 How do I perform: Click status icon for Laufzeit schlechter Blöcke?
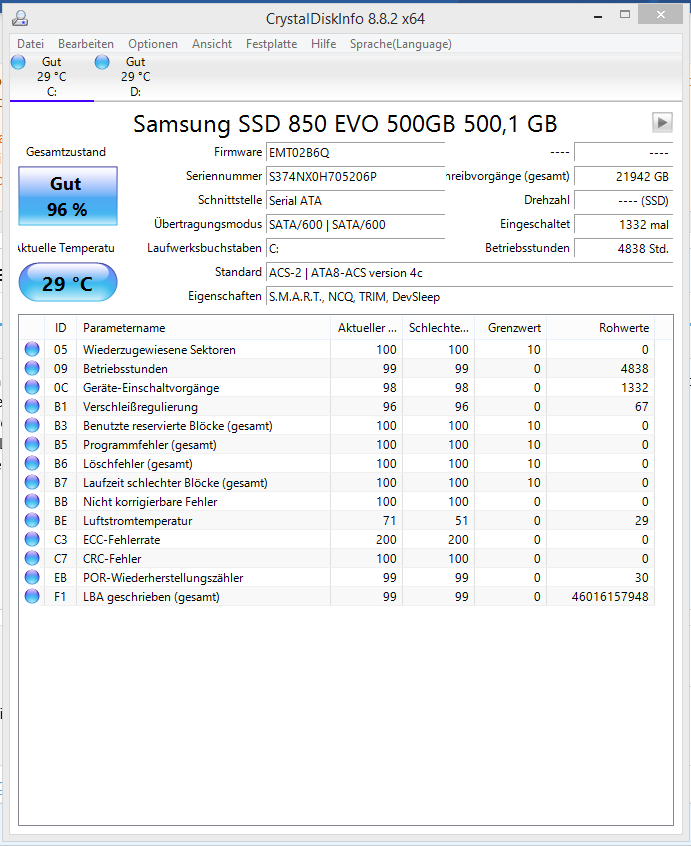coord(32,482)
